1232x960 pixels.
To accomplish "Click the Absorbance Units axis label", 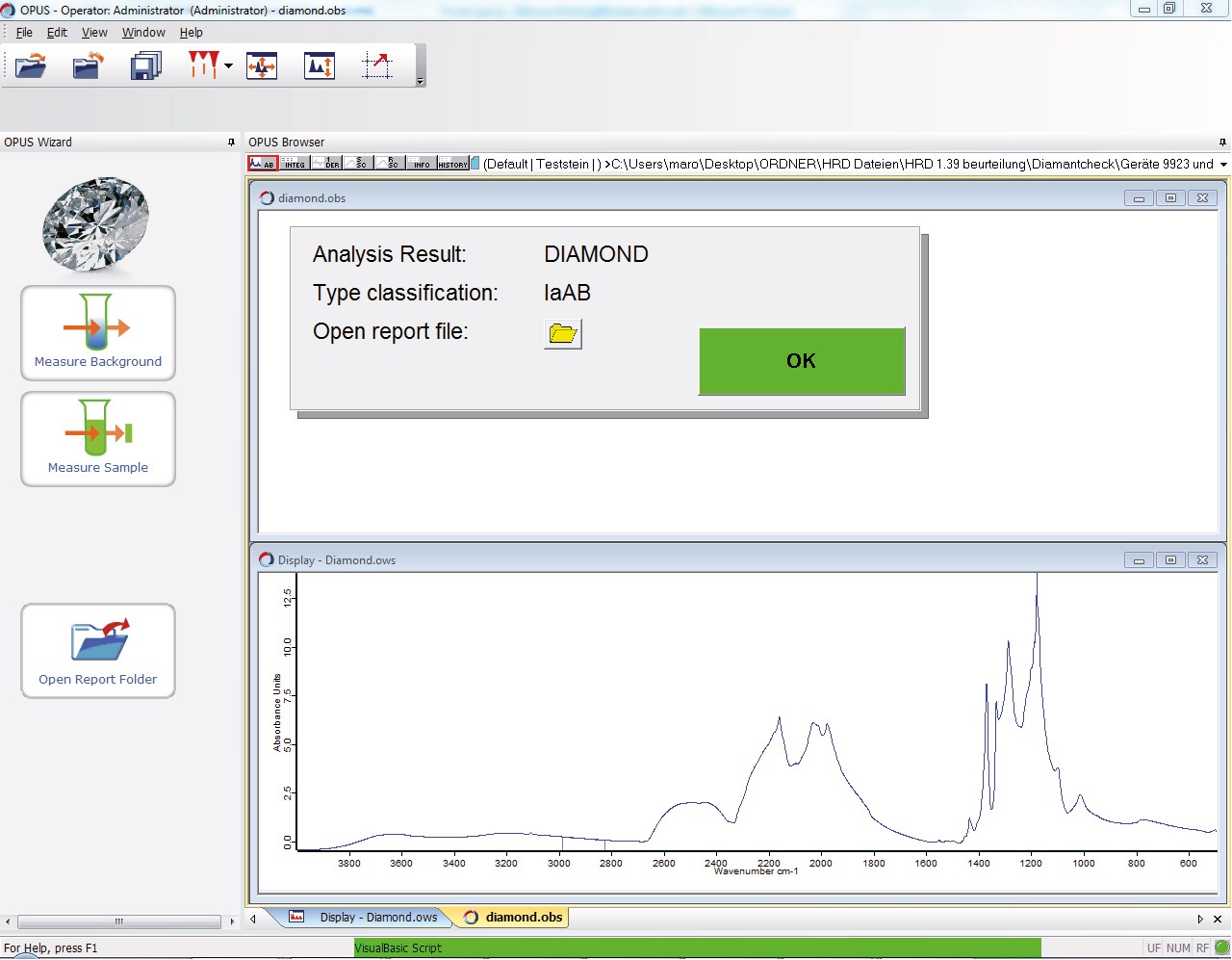I will 277,713.
